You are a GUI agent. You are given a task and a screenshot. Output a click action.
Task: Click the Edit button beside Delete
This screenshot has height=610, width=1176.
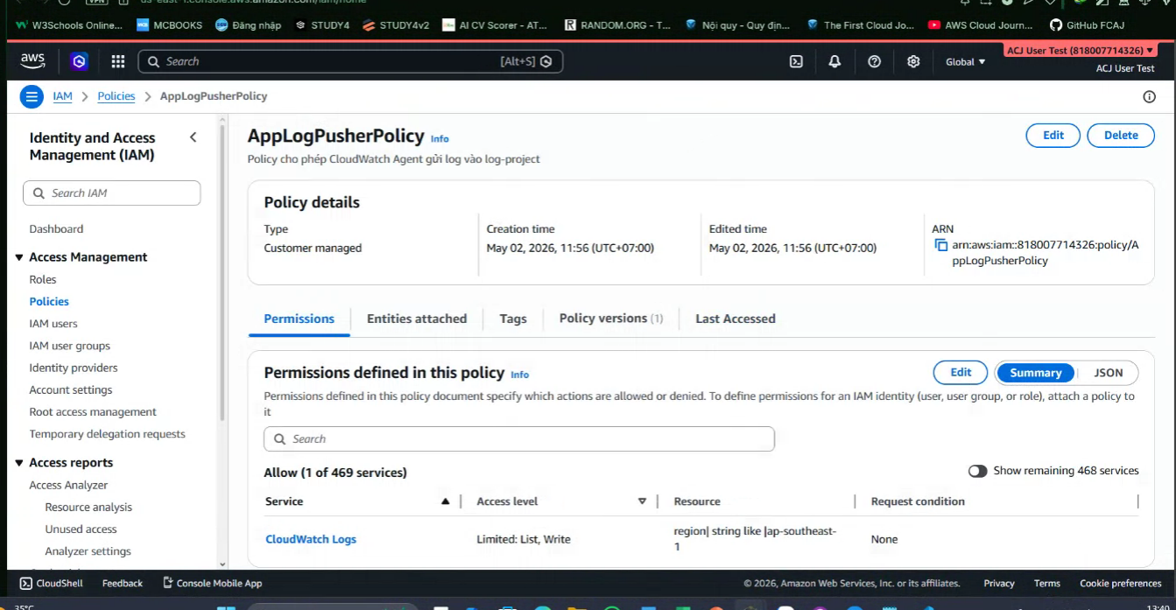(1053, 135)
